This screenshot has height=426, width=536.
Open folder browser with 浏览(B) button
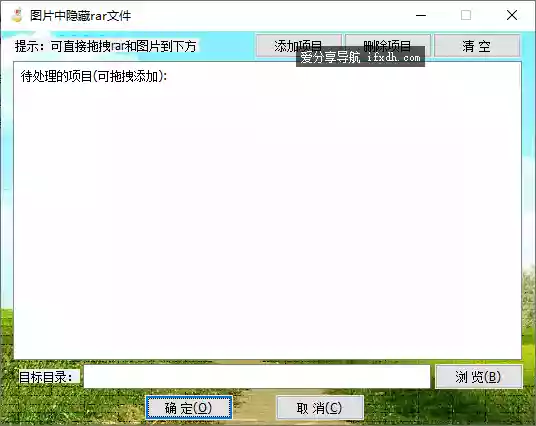479,376
